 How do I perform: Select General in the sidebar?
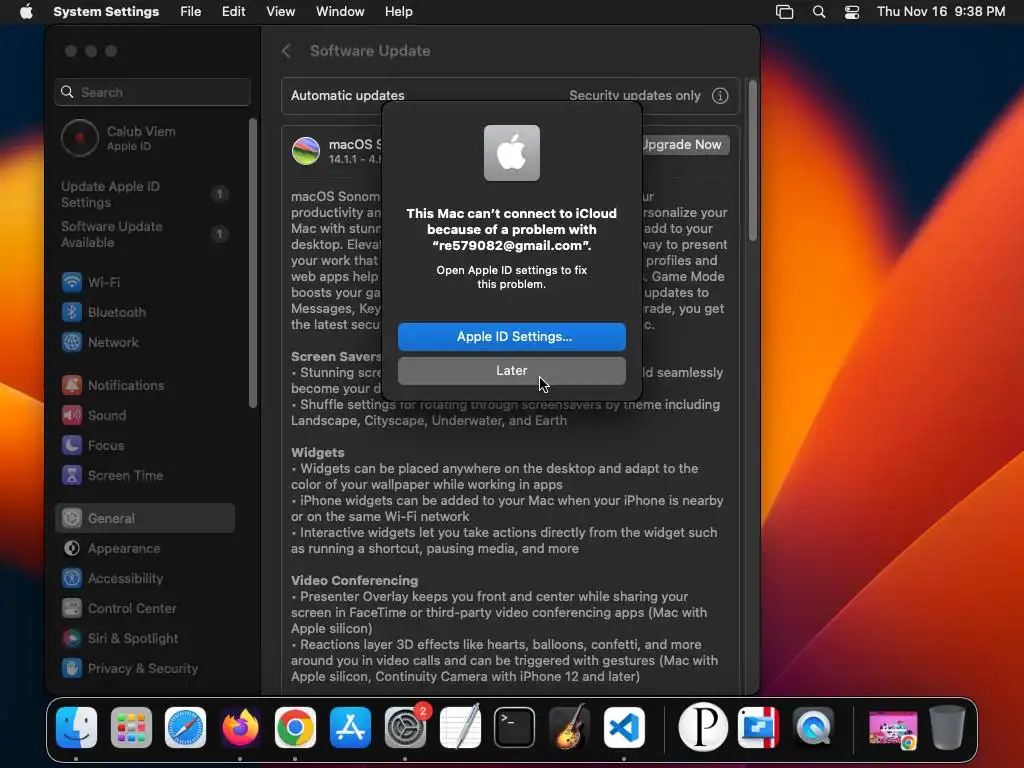click(x=145, y=518)
